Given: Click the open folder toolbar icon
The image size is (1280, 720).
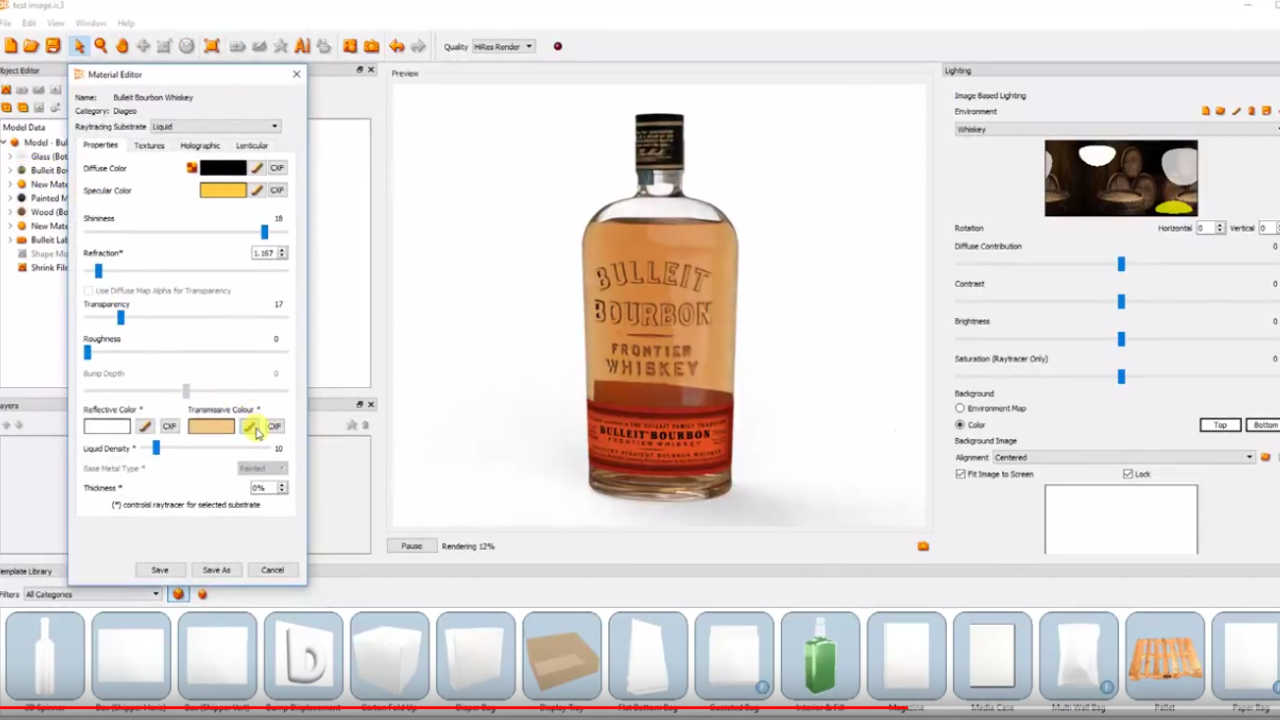Looking at the screenshot, I should pos(31,46).
